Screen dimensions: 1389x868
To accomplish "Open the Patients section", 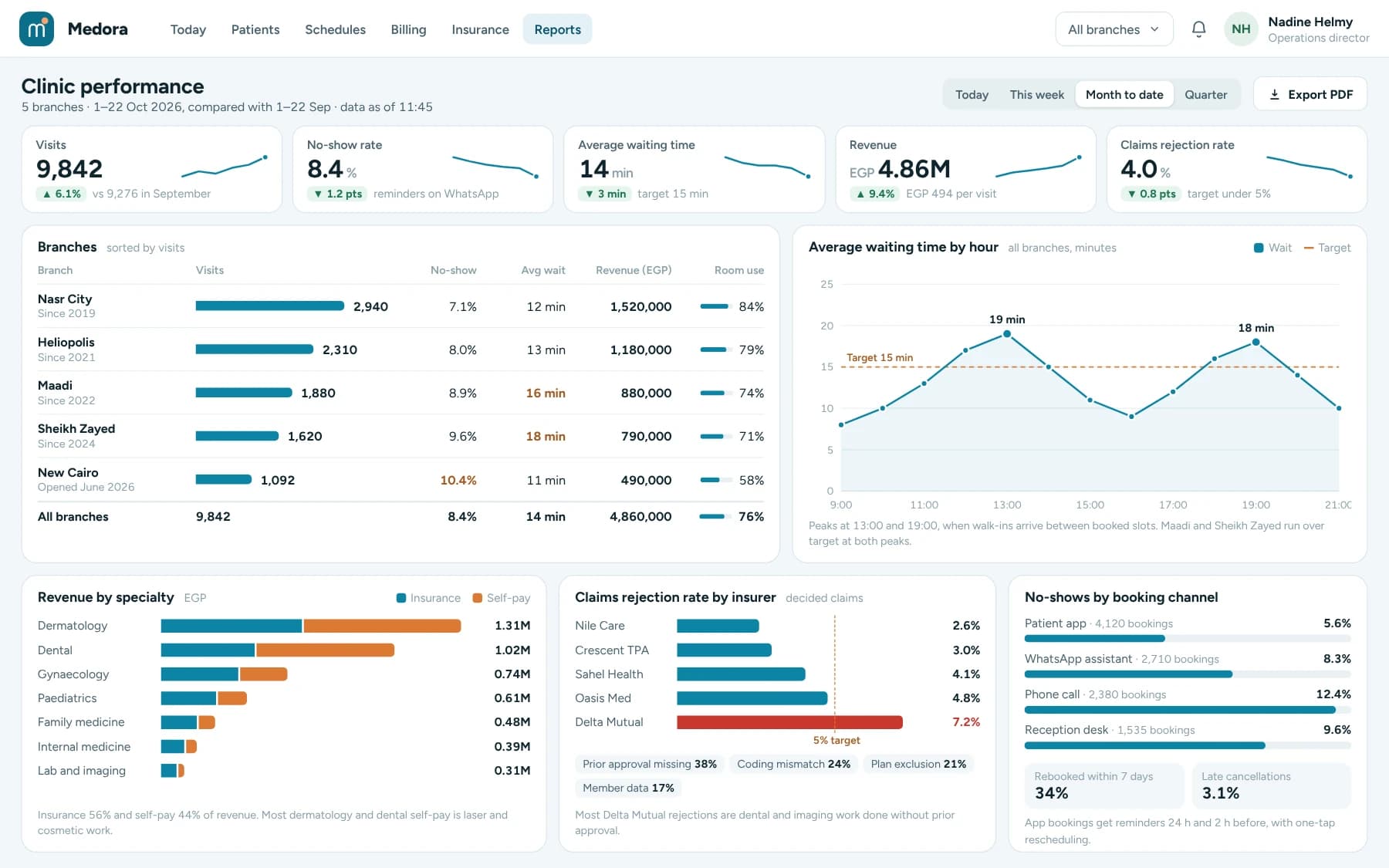I will (x=255, y=29).
